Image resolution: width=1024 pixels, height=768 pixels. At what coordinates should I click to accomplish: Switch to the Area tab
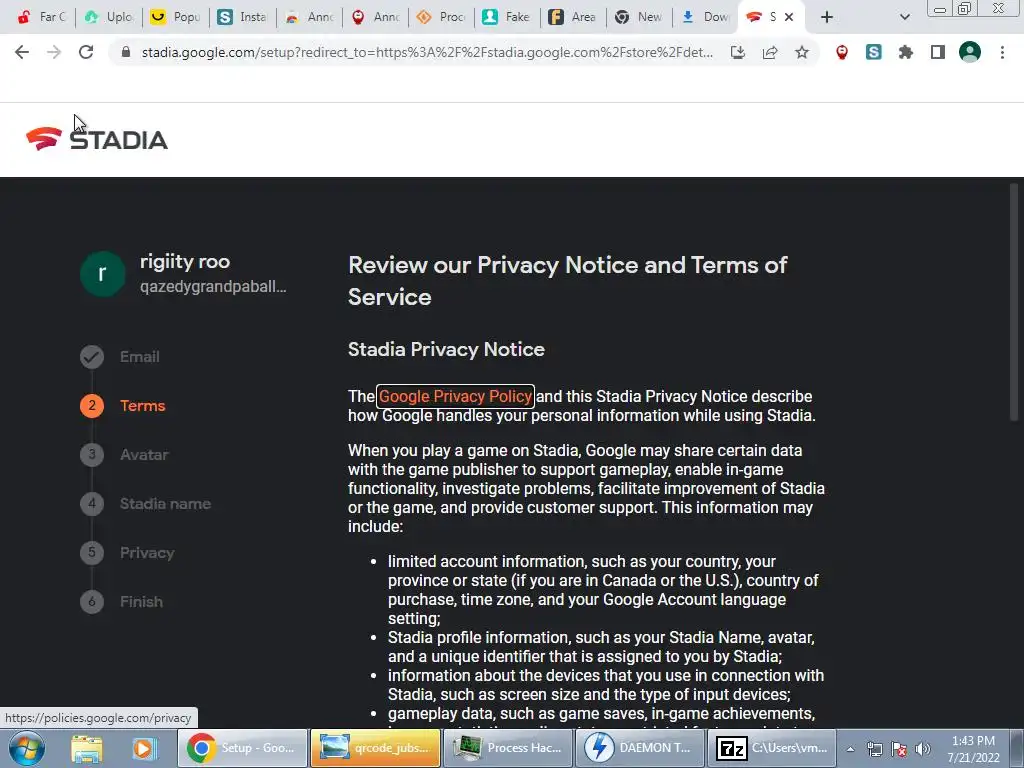(x=573, y=17)
